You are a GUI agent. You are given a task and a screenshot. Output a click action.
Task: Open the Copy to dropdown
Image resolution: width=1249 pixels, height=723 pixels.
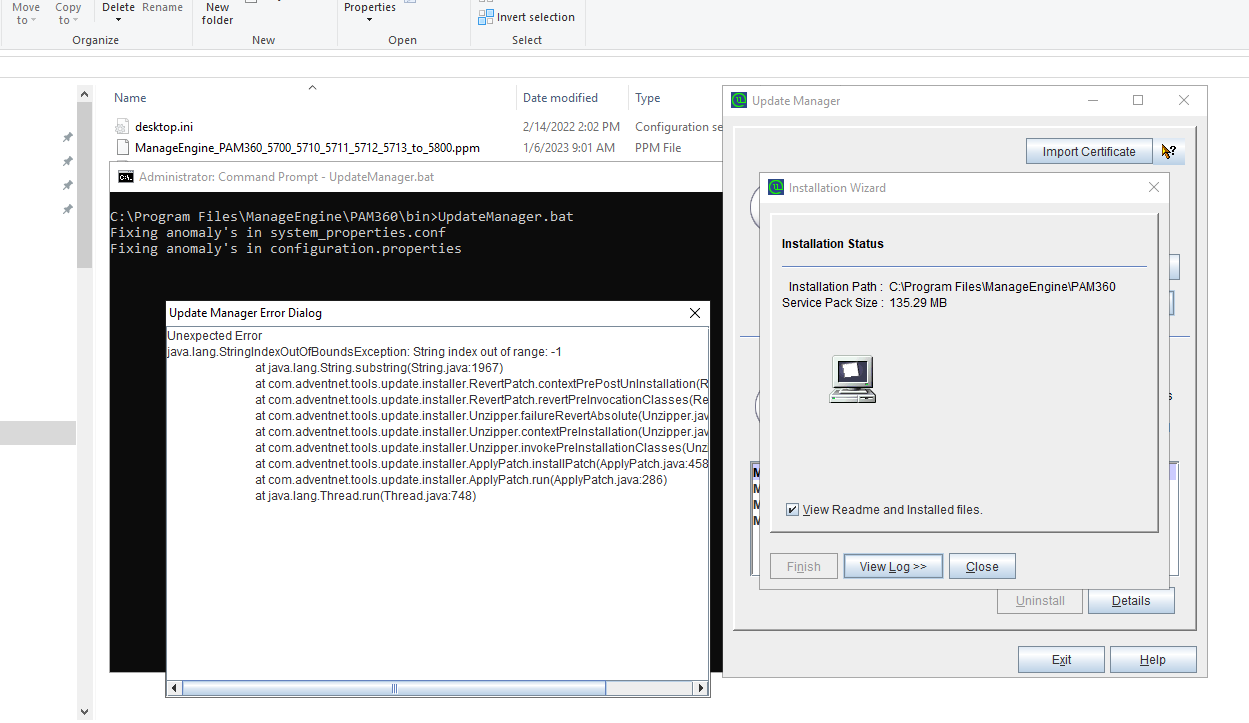click(68, 13)
